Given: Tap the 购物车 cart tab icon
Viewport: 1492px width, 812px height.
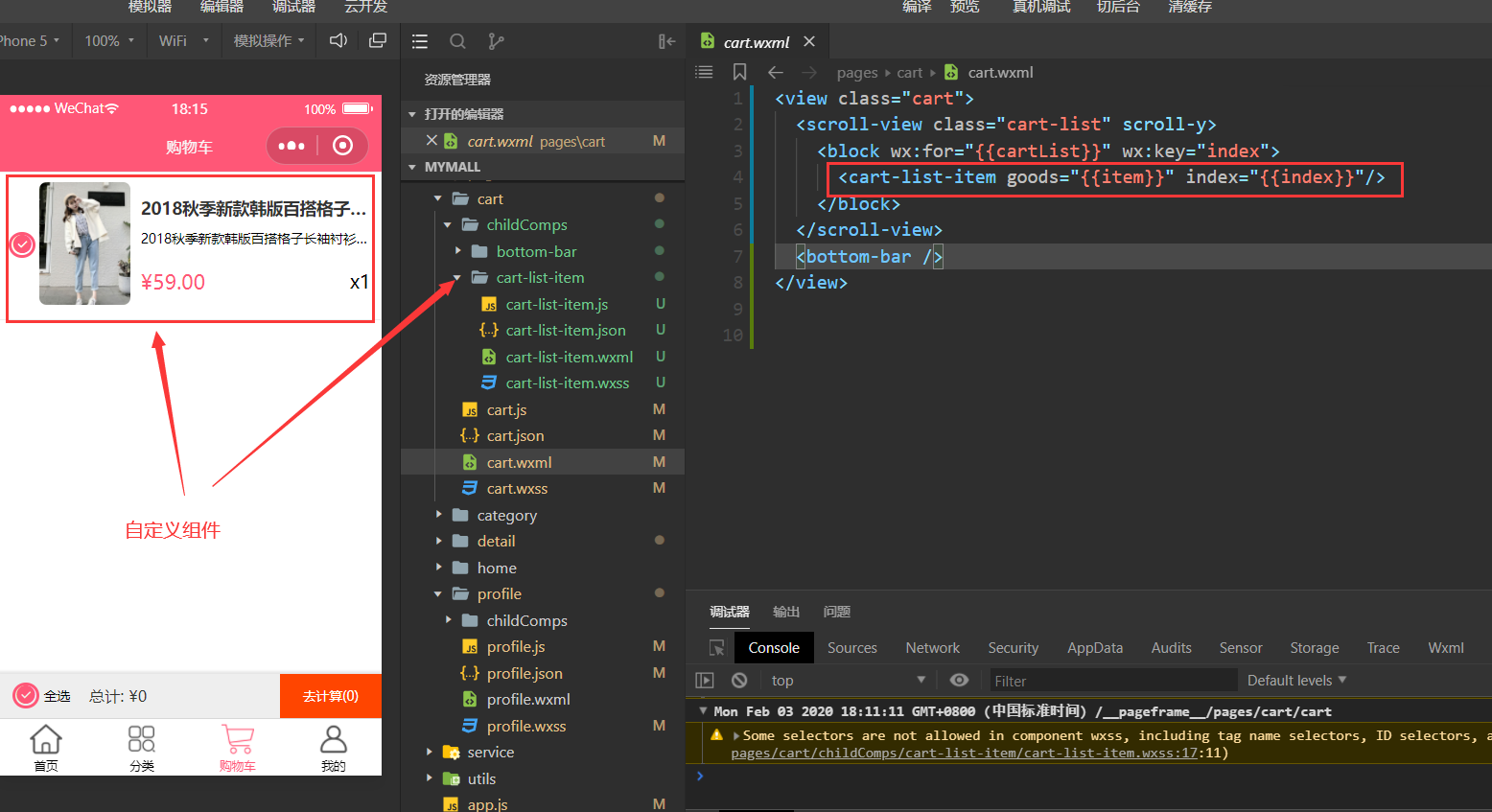Looking at the screenshot, I should click(x=238, y=747).
